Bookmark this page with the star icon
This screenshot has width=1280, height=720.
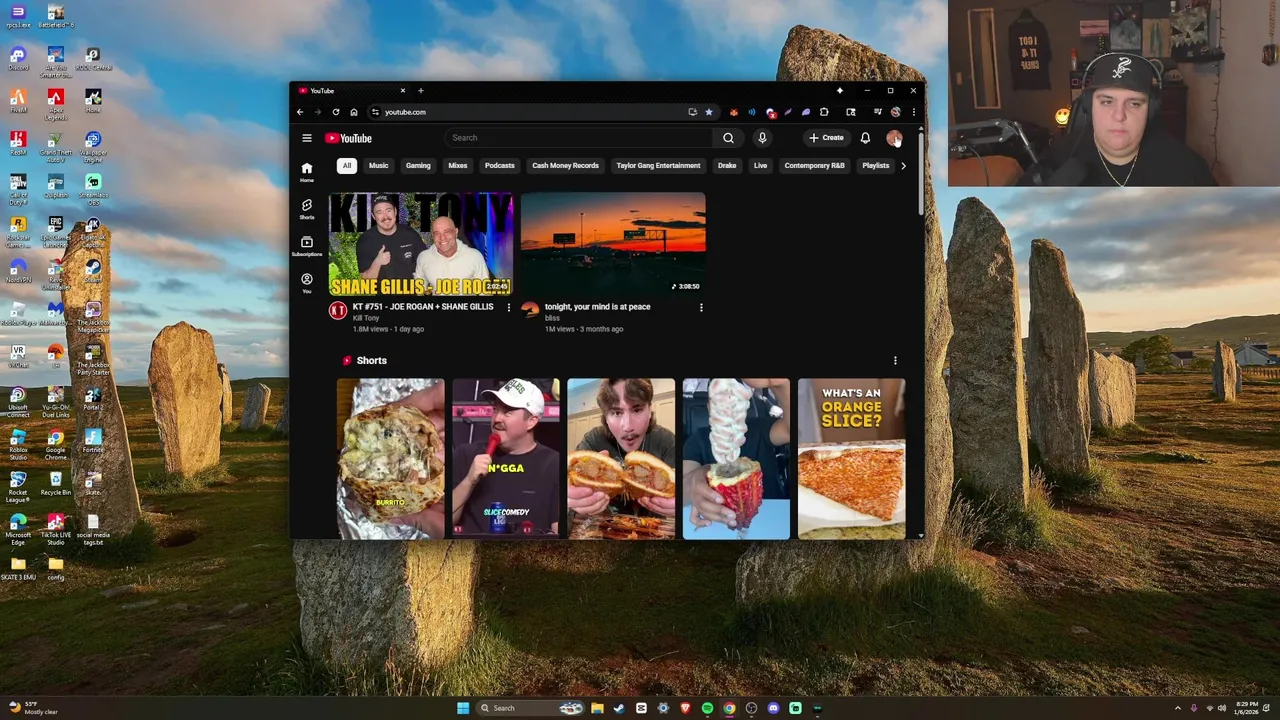tap(709, 112)
